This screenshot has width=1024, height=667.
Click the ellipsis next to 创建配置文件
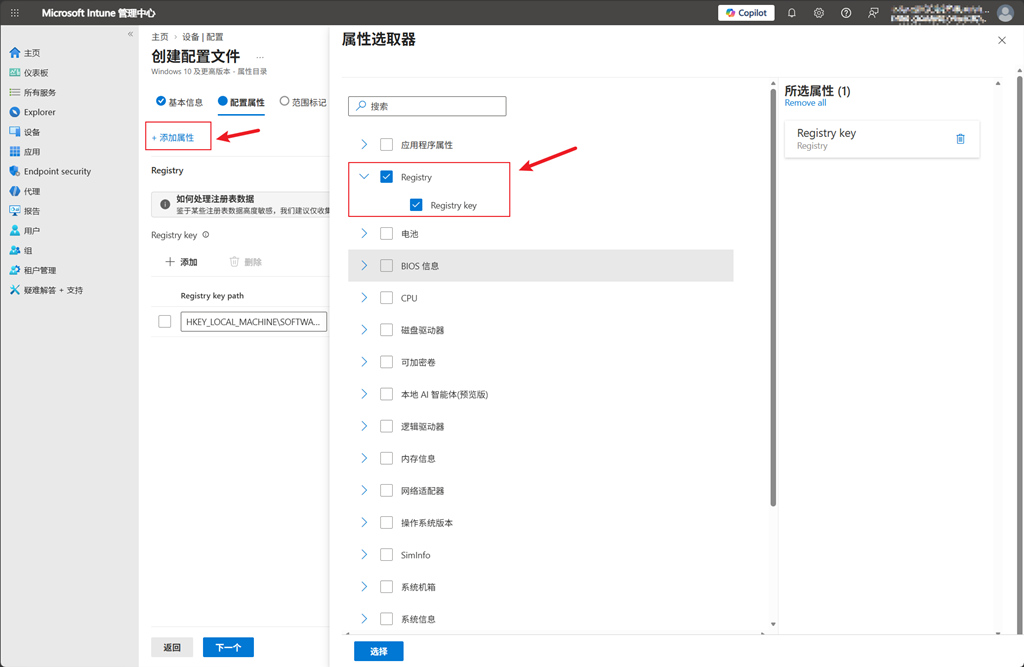tap(260, 57)
